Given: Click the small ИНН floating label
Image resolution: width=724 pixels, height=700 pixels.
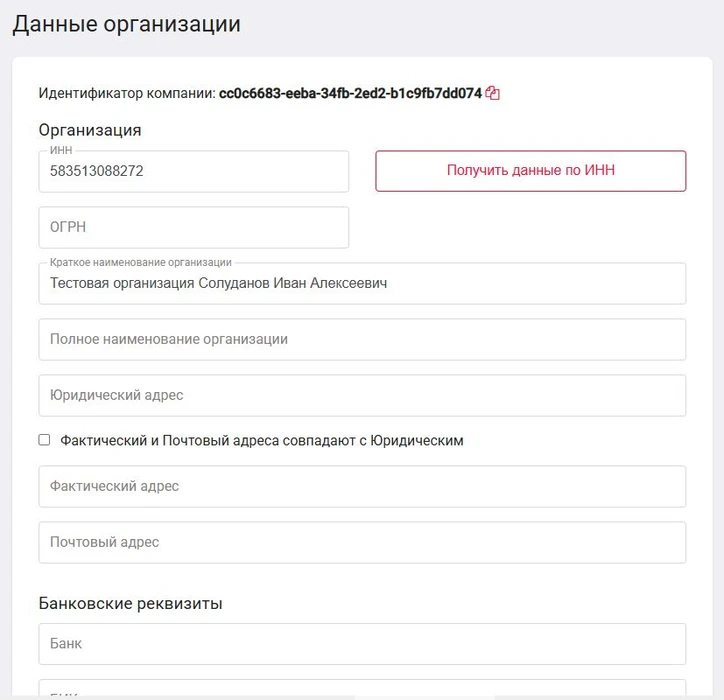Looking at the screenshot, I should [x=61, y=151].
